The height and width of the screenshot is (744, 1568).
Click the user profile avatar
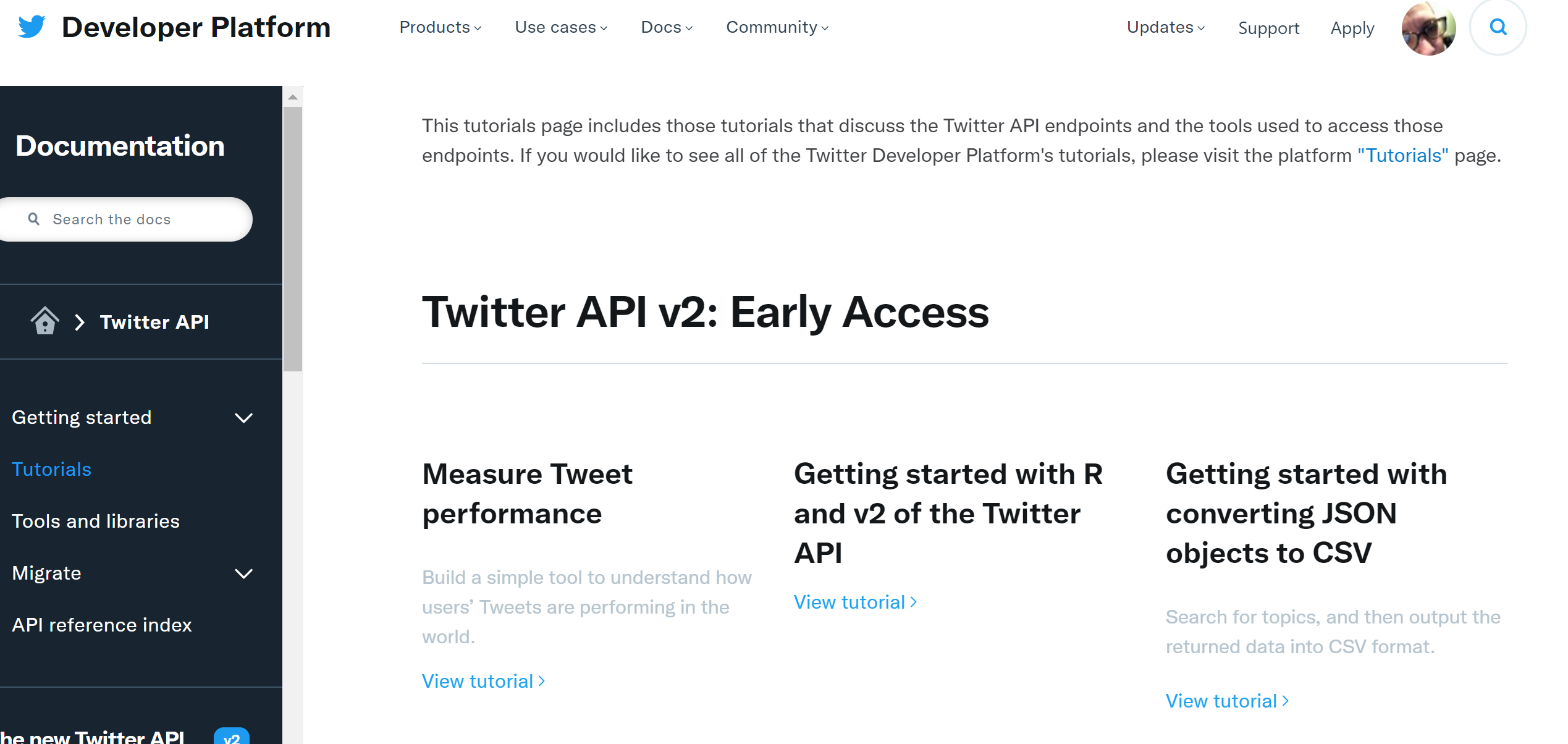[1428, 28]
